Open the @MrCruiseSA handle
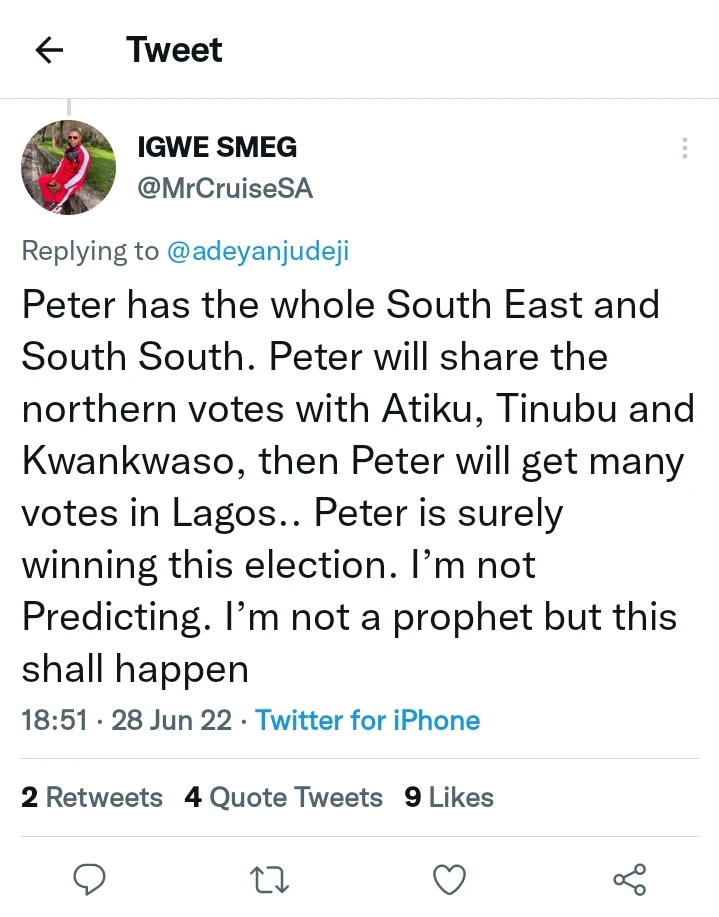The width and height of the screenshot is (719, 917). coord(224,188)
